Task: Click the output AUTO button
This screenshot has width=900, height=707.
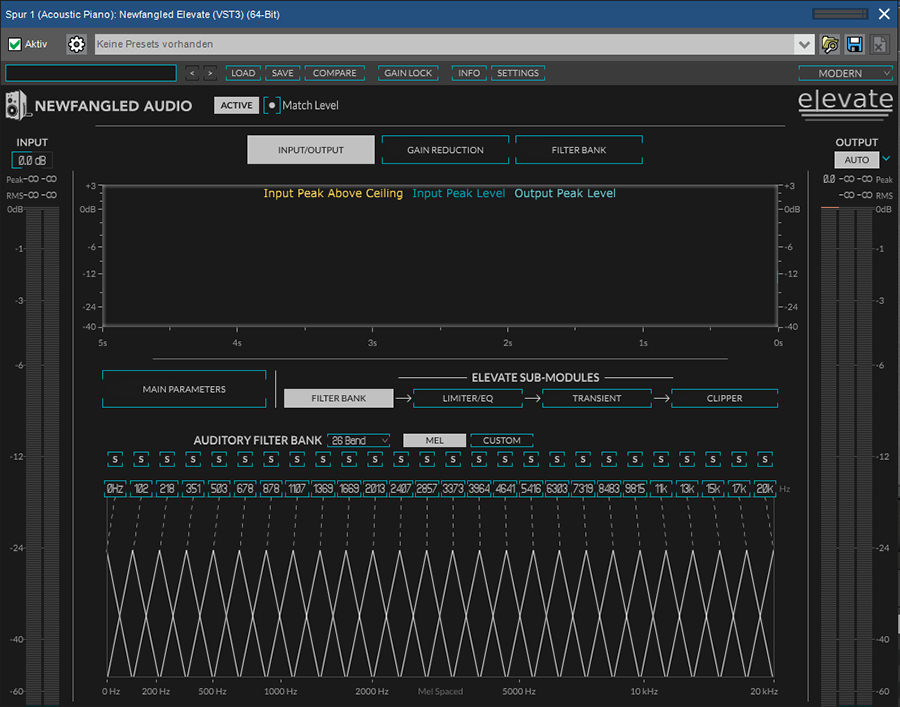Action: pos(856,160)
